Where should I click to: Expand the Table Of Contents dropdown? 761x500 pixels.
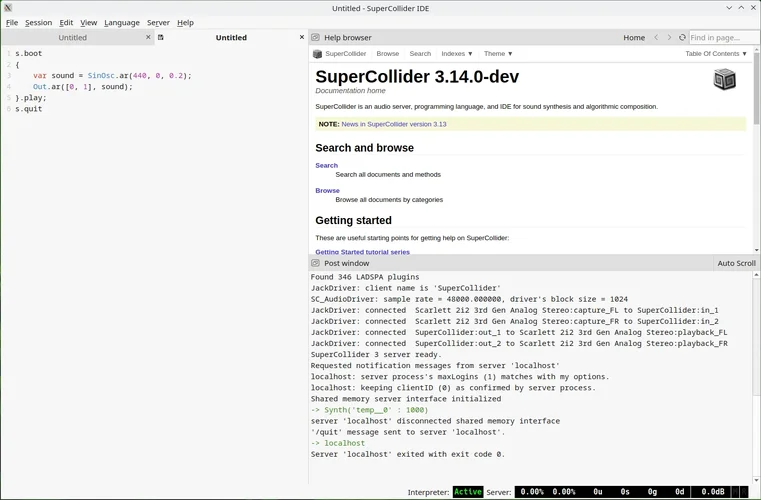tap(715, 54)
